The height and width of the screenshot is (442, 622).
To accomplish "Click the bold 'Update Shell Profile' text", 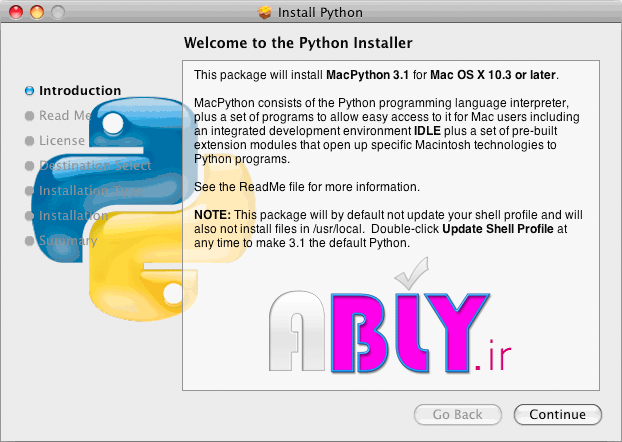I will [x=498, y=229].
